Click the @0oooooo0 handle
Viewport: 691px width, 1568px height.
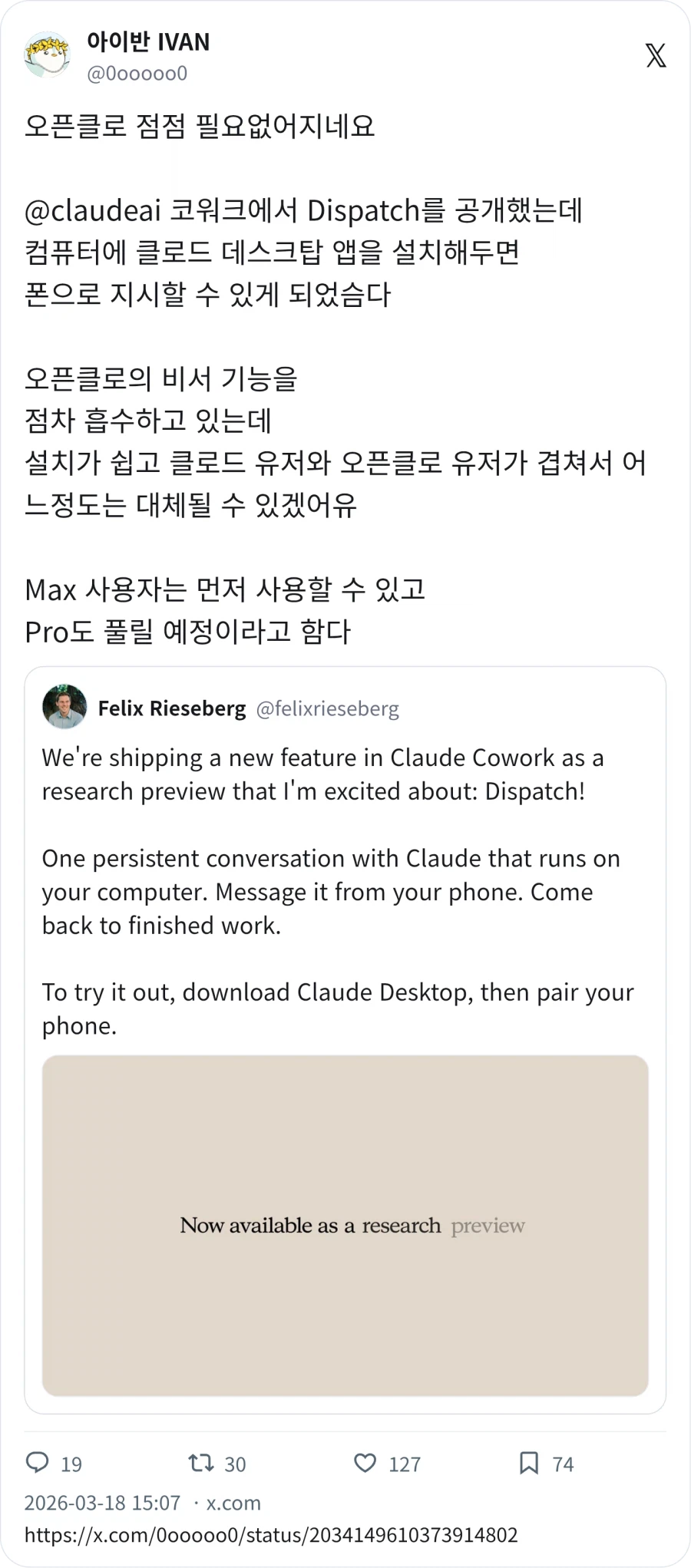(137, 74)
